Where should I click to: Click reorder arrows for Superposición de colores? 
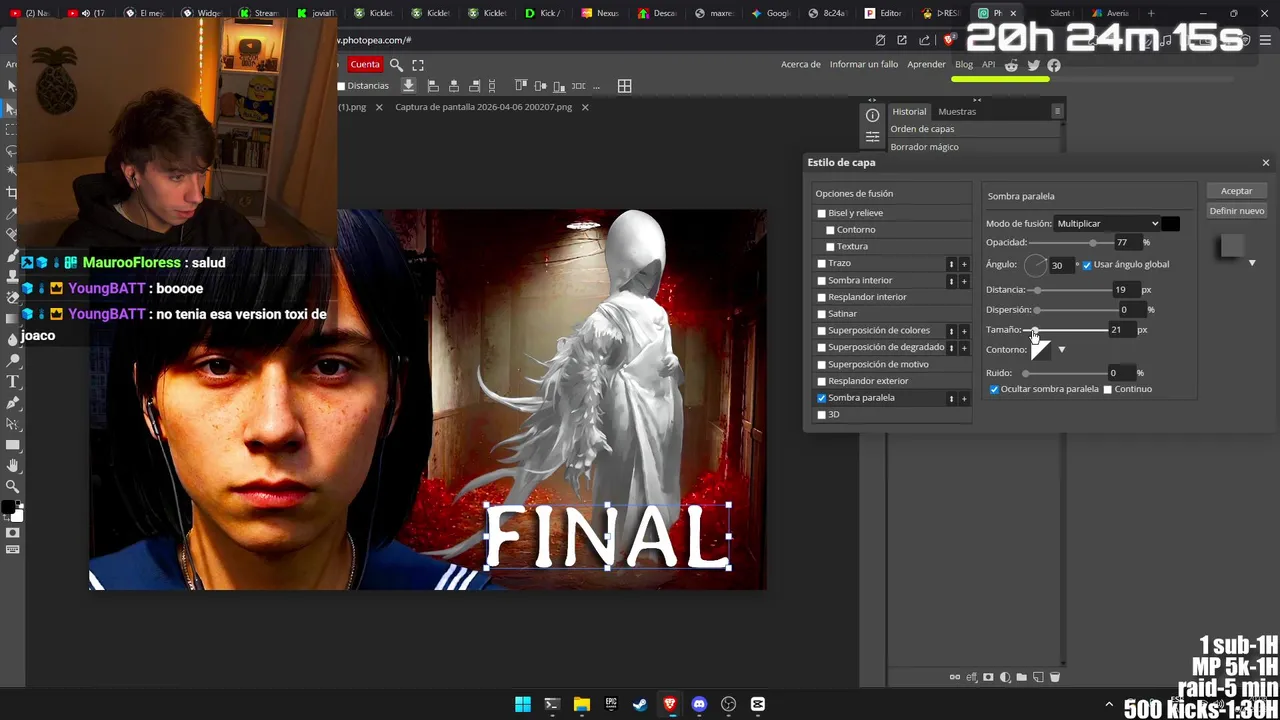pyautogui.click(x=951, y=331)
